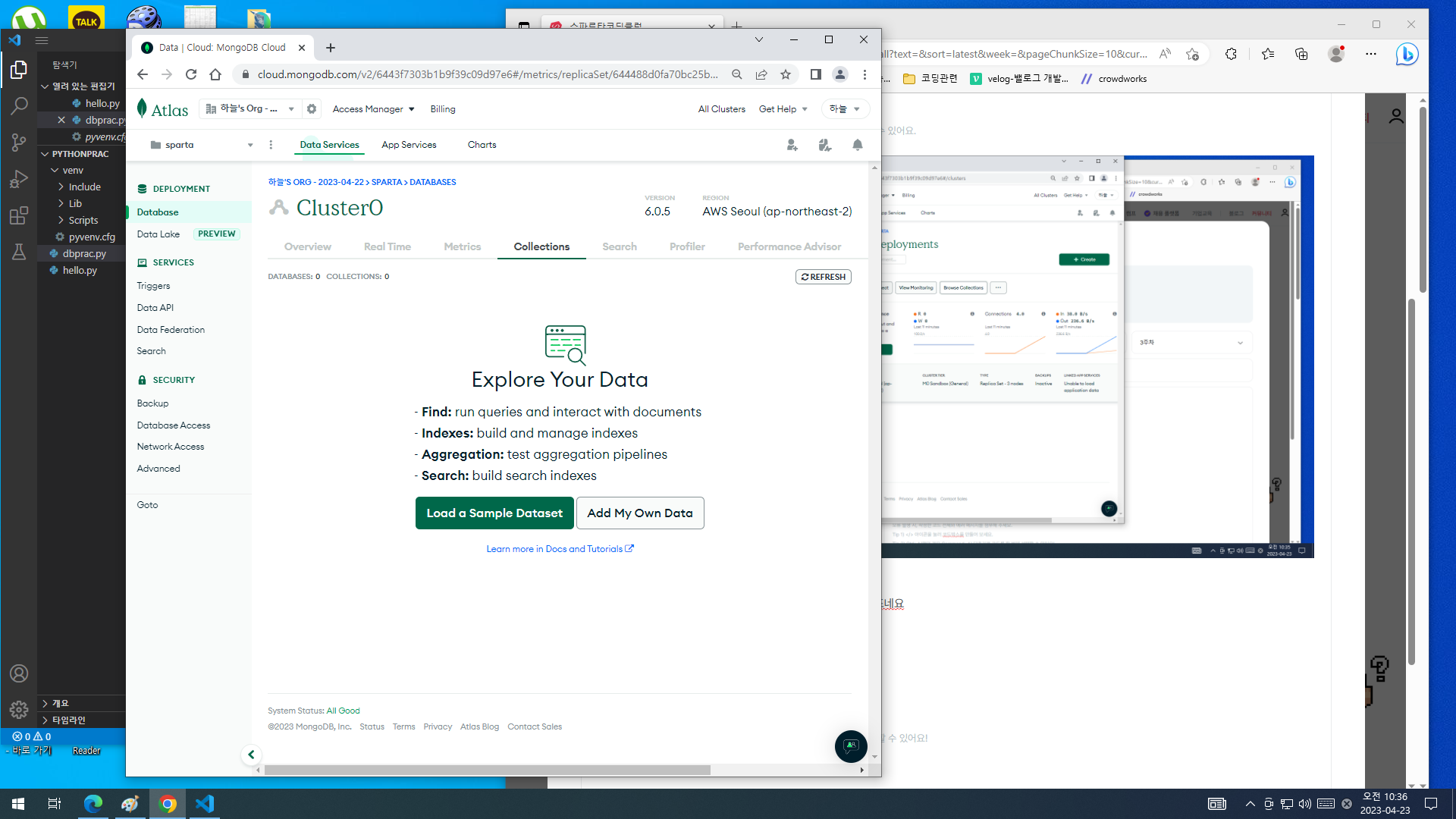This screenshot has width=1456, height=819.
Task: Open the project options kebab menu
Action: (x=271, y=145)
